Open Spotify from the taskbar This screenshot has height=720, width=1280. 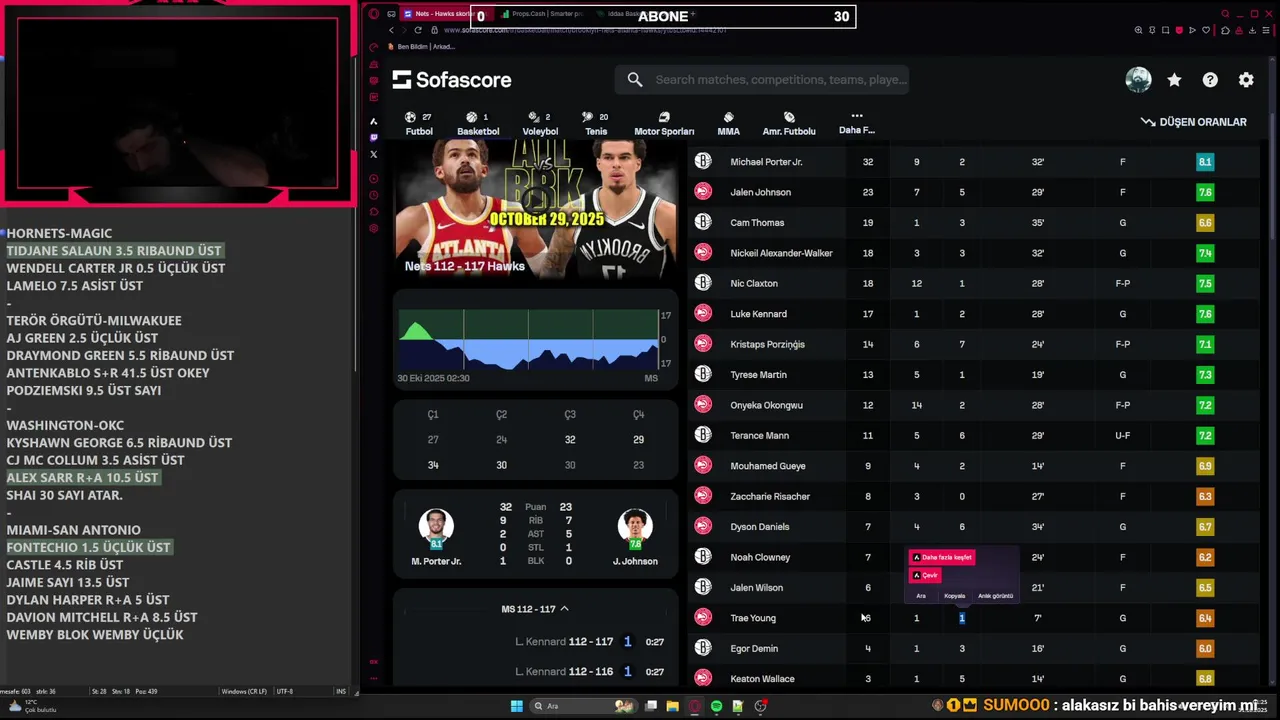[x=716, y=706]
